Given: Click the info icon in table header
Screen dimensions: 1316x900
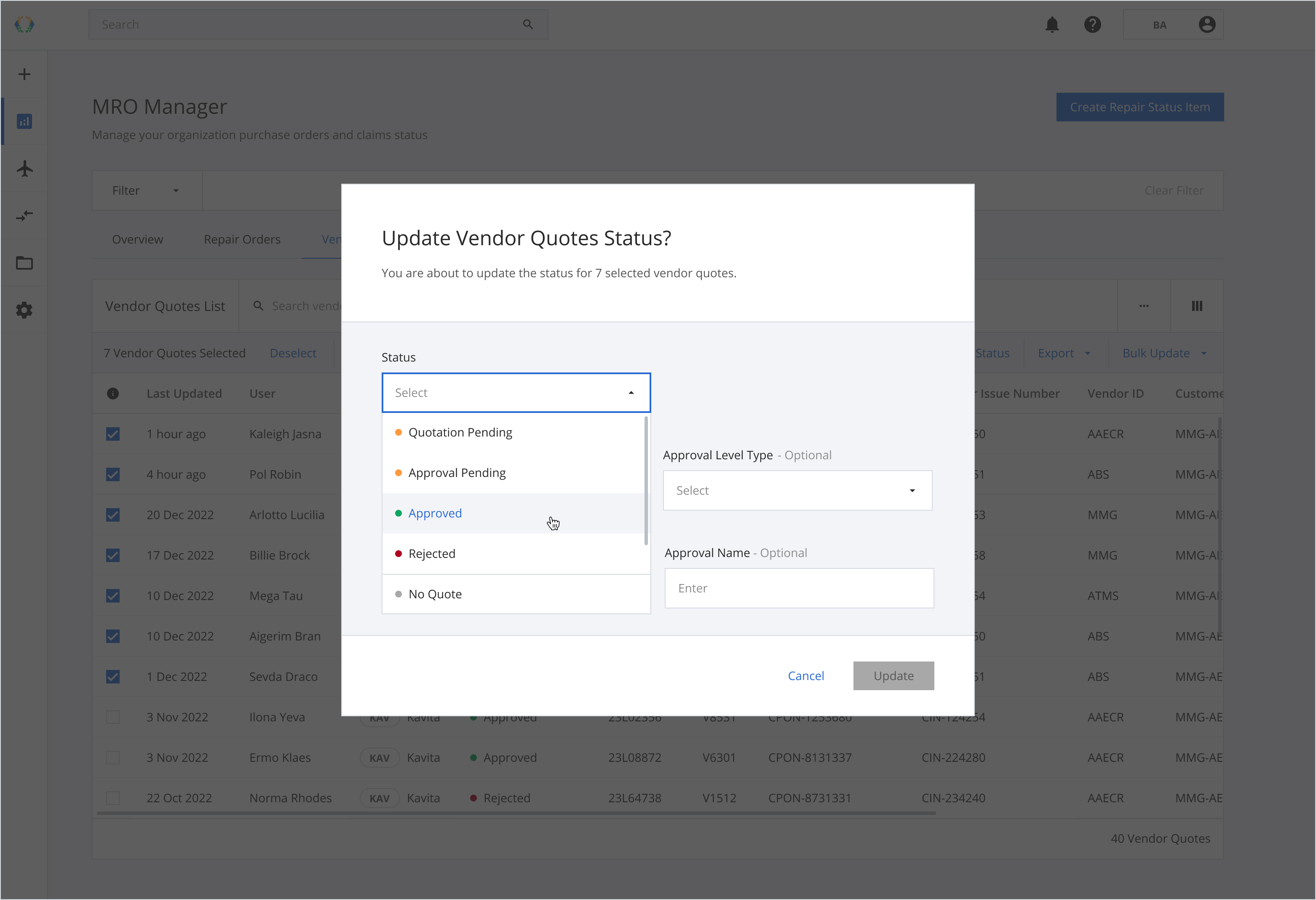Looking at the screenshot, I should [x=113, y=394].
